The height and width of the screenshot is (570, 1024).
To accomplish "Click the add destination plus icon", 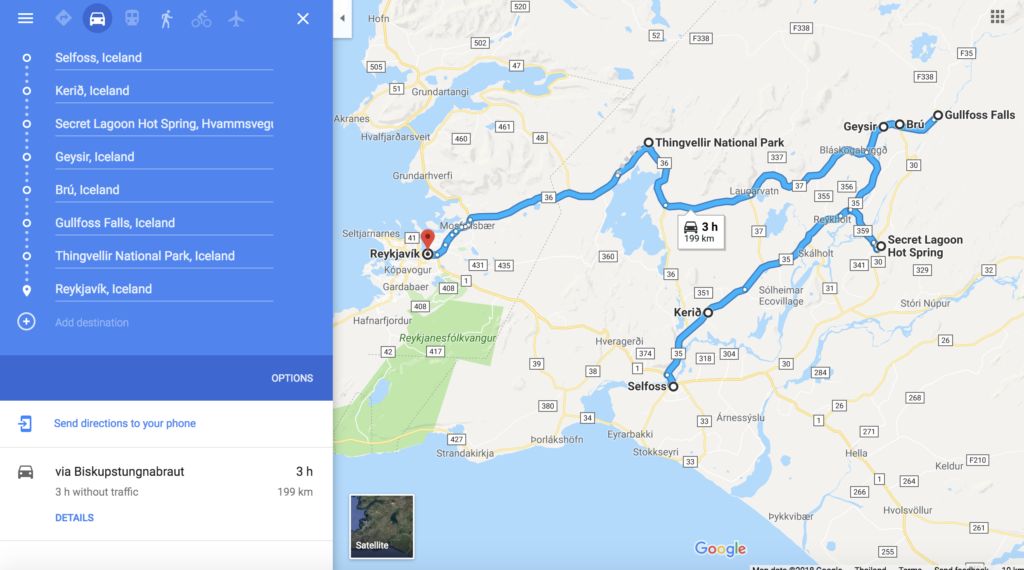I will point(26,321).
